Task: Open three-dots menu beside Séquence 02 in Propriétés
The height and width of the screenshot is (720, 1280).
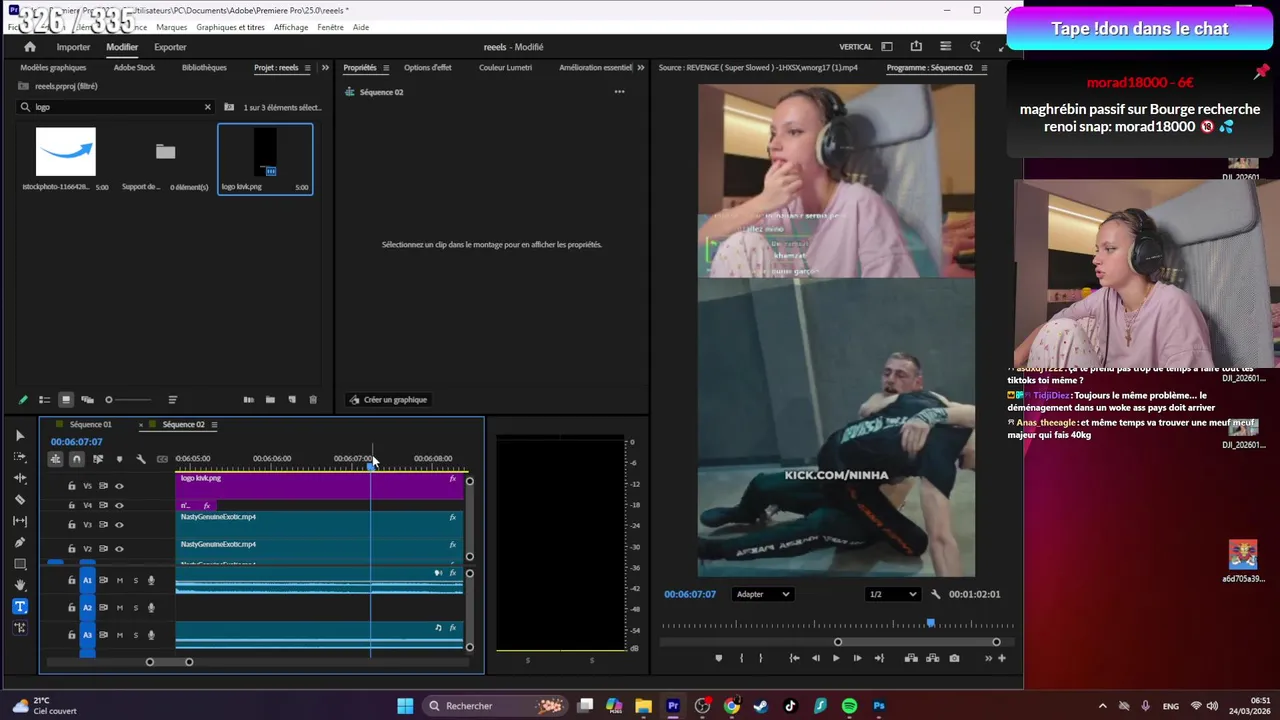Action: pyautogui.click(x=619, y=92)
